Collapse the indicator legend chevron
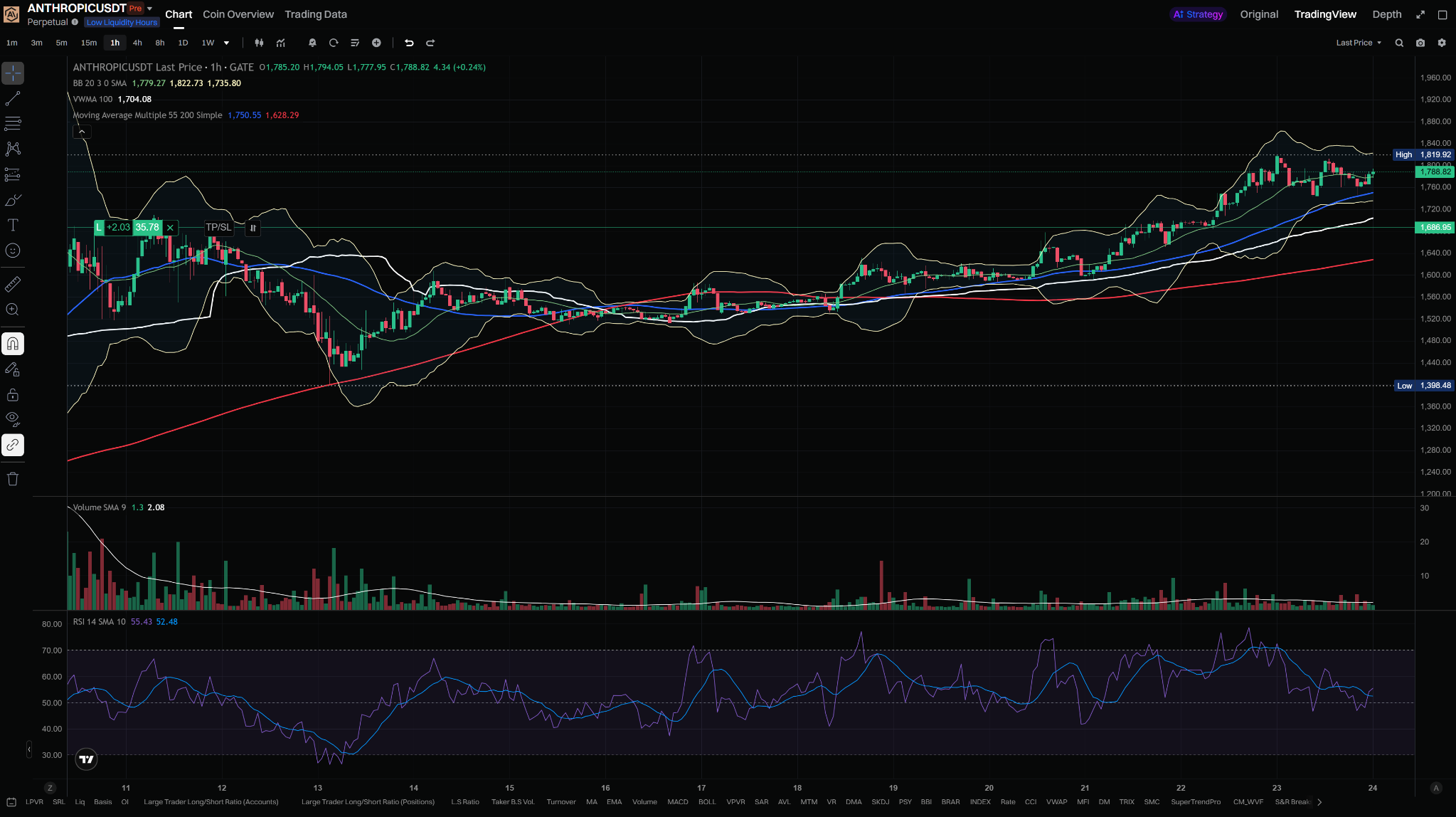This screenshot has height=817, width=1456. [82, 132]
